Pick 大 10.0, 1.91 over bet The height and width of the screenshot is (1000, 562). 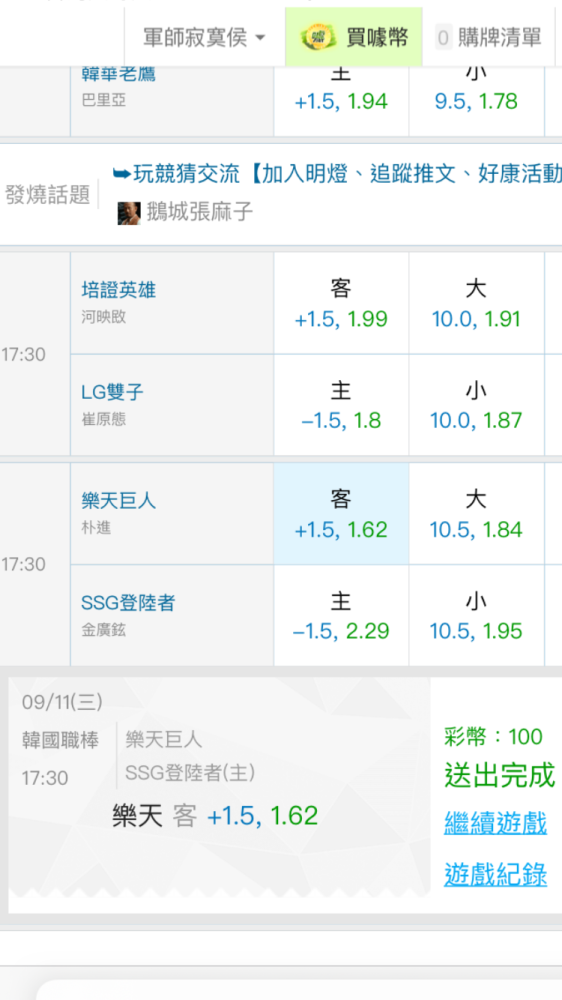pos(477,304)
